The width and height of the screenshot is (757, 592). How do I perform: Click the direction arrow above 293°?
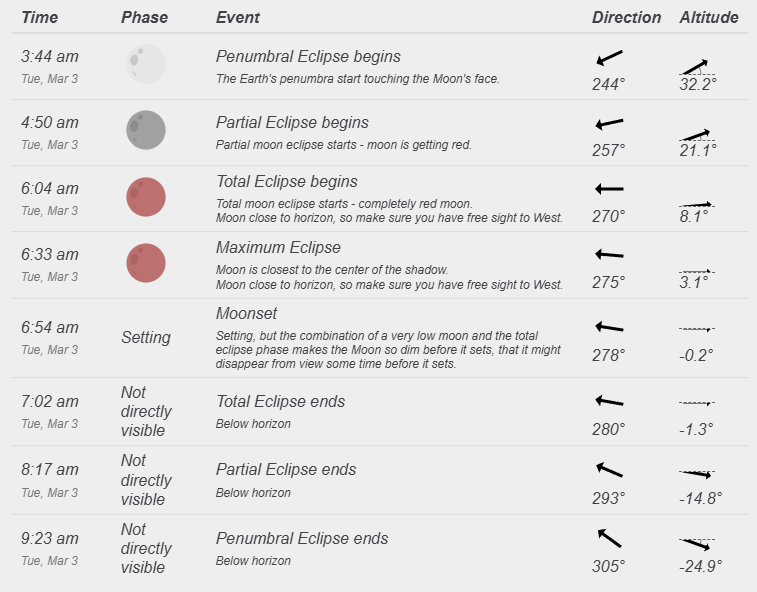(609, 469)
